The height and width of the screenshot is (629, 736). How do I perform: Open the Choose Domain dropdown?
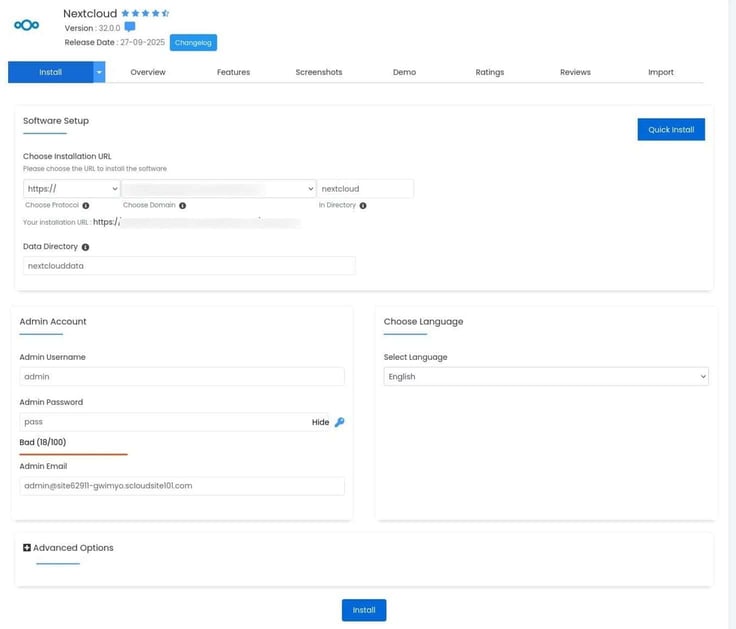click(218, 189)
